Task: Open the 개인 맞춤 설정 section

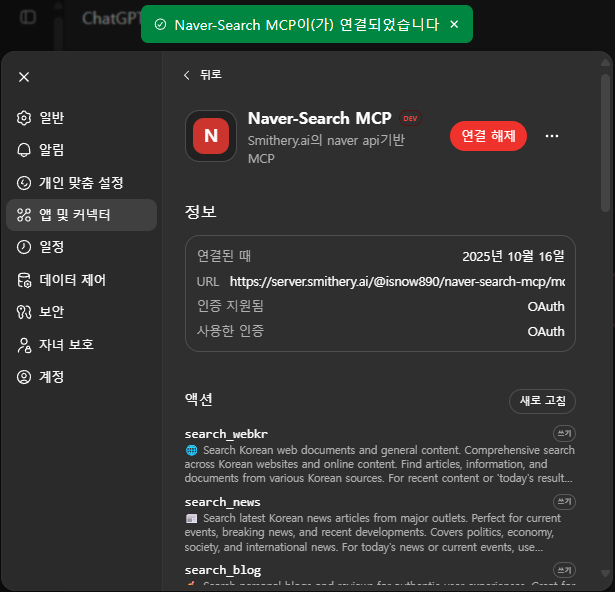Action: click(82, 182)
